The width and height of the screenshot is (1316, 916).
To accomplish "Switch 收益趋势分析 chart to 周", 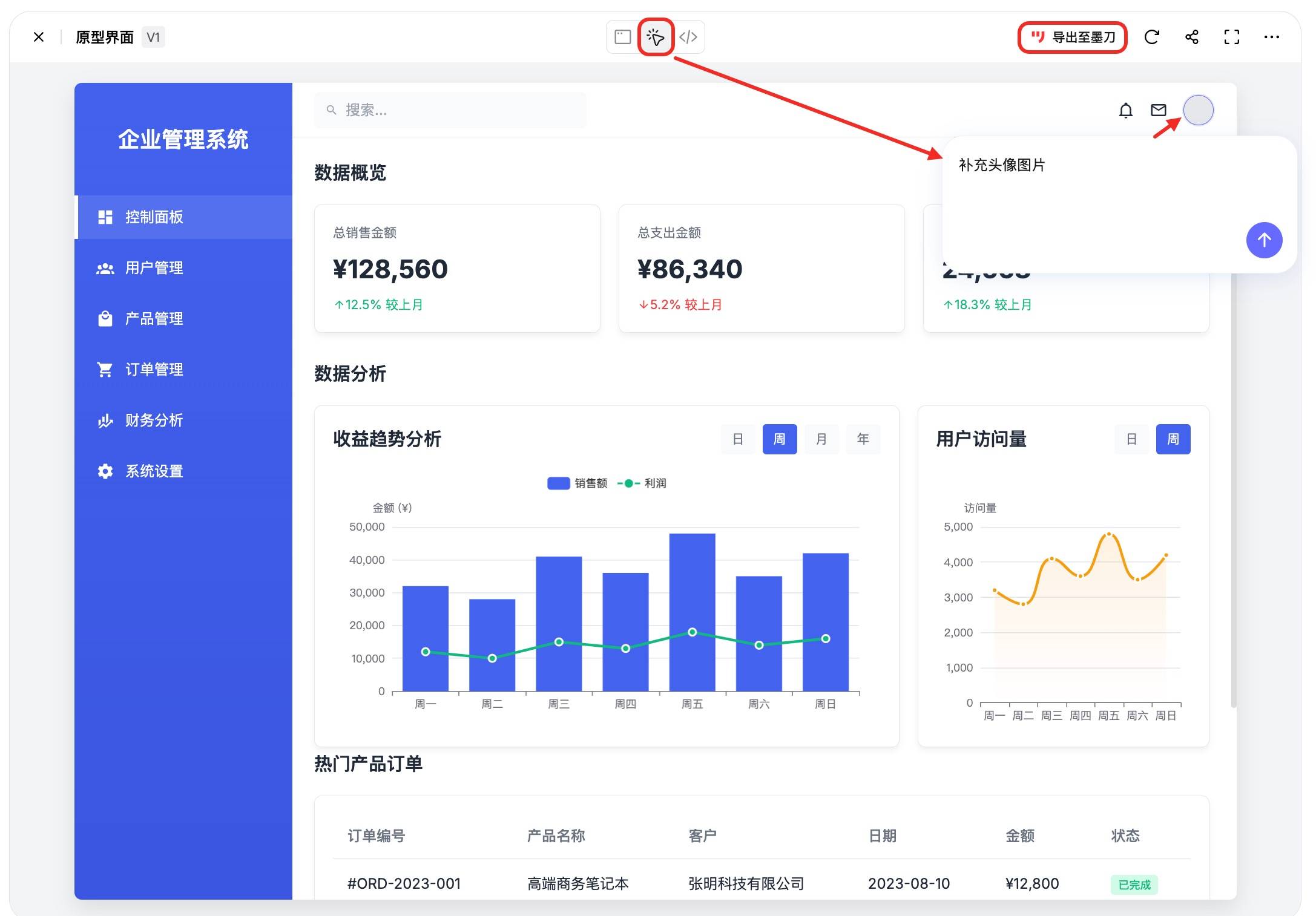I will [x=780, y=439].
